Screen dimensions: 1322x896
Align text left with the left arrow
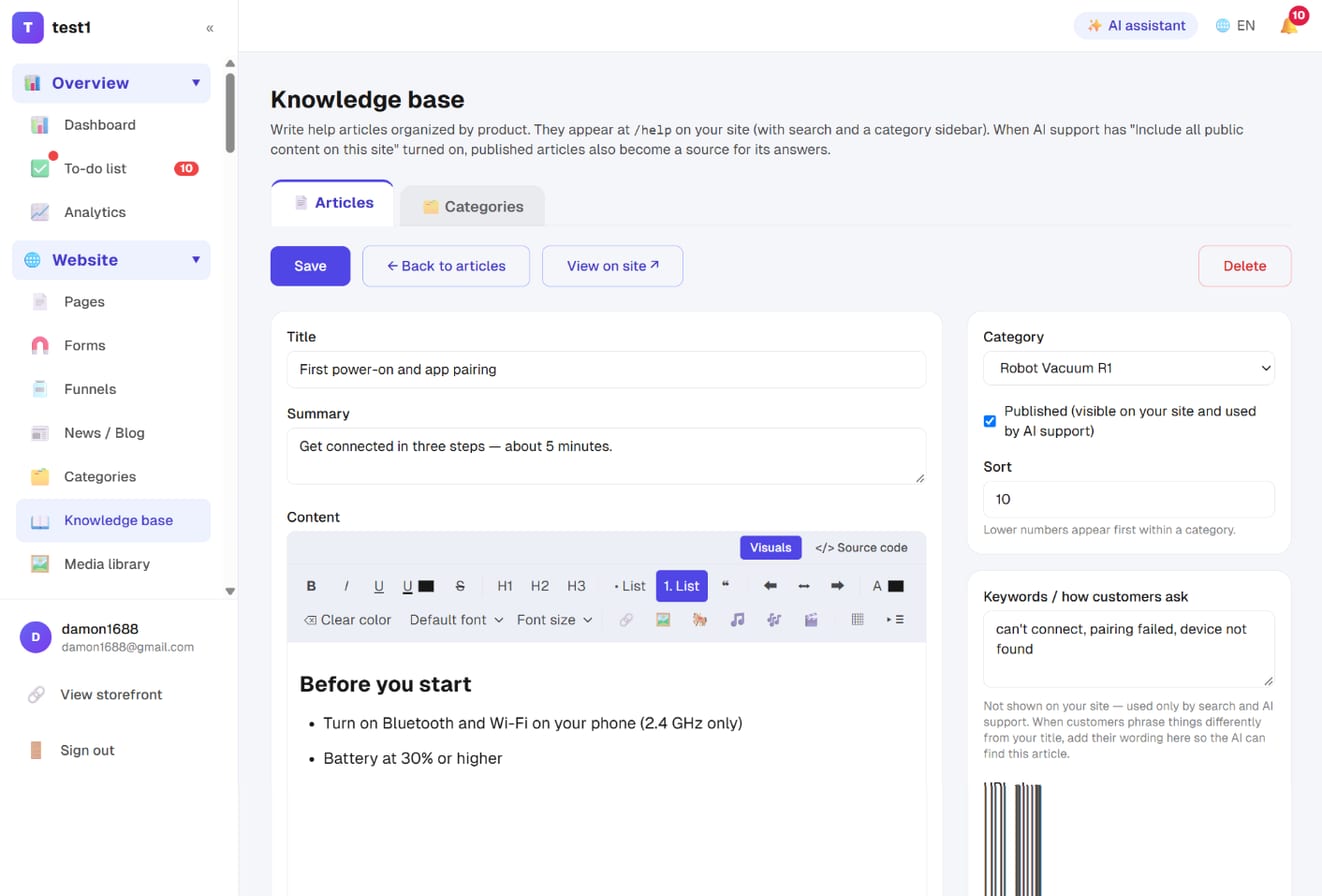pyautogui.click(x=770, y=586)
